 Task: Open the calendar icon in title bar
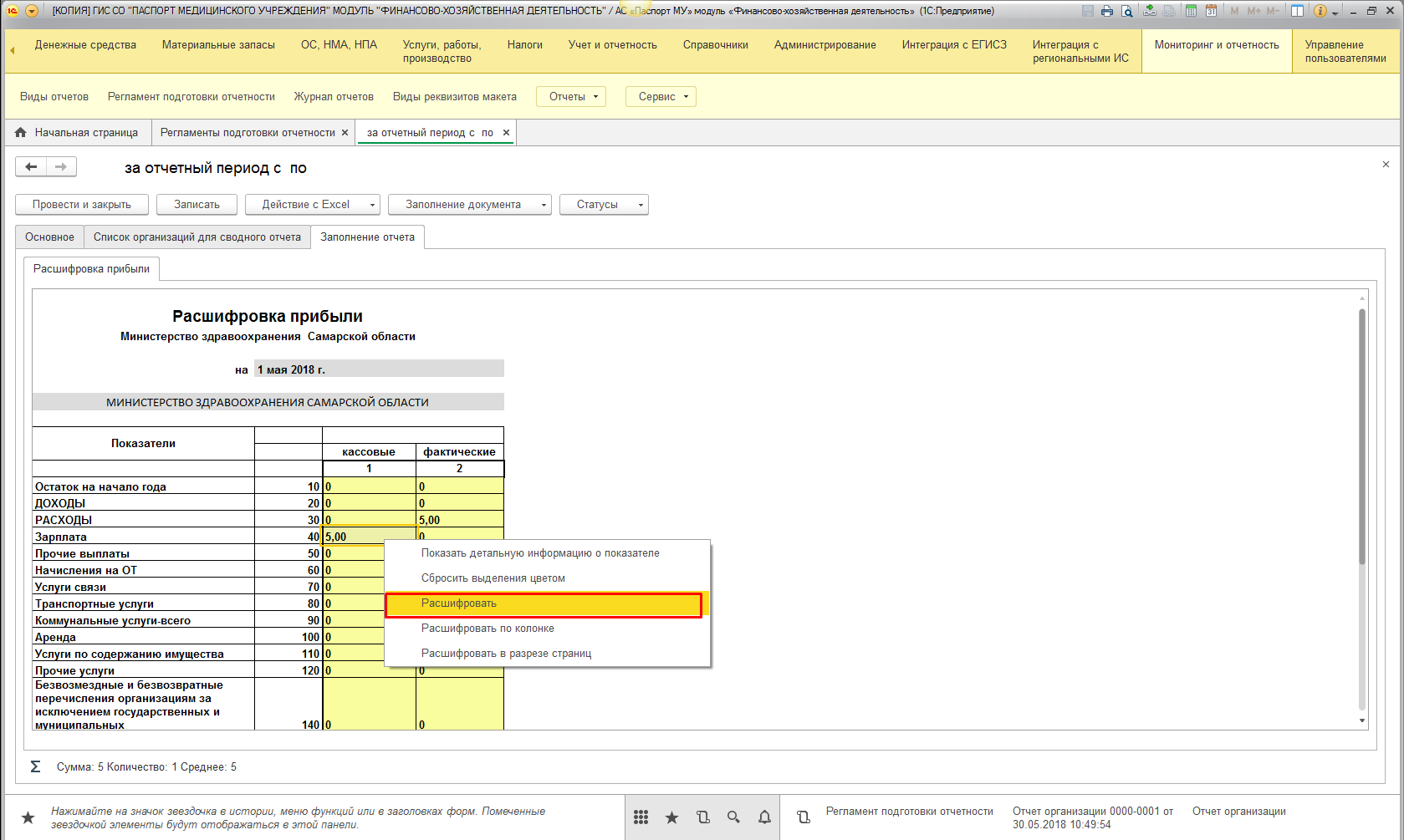point(1211,11)
